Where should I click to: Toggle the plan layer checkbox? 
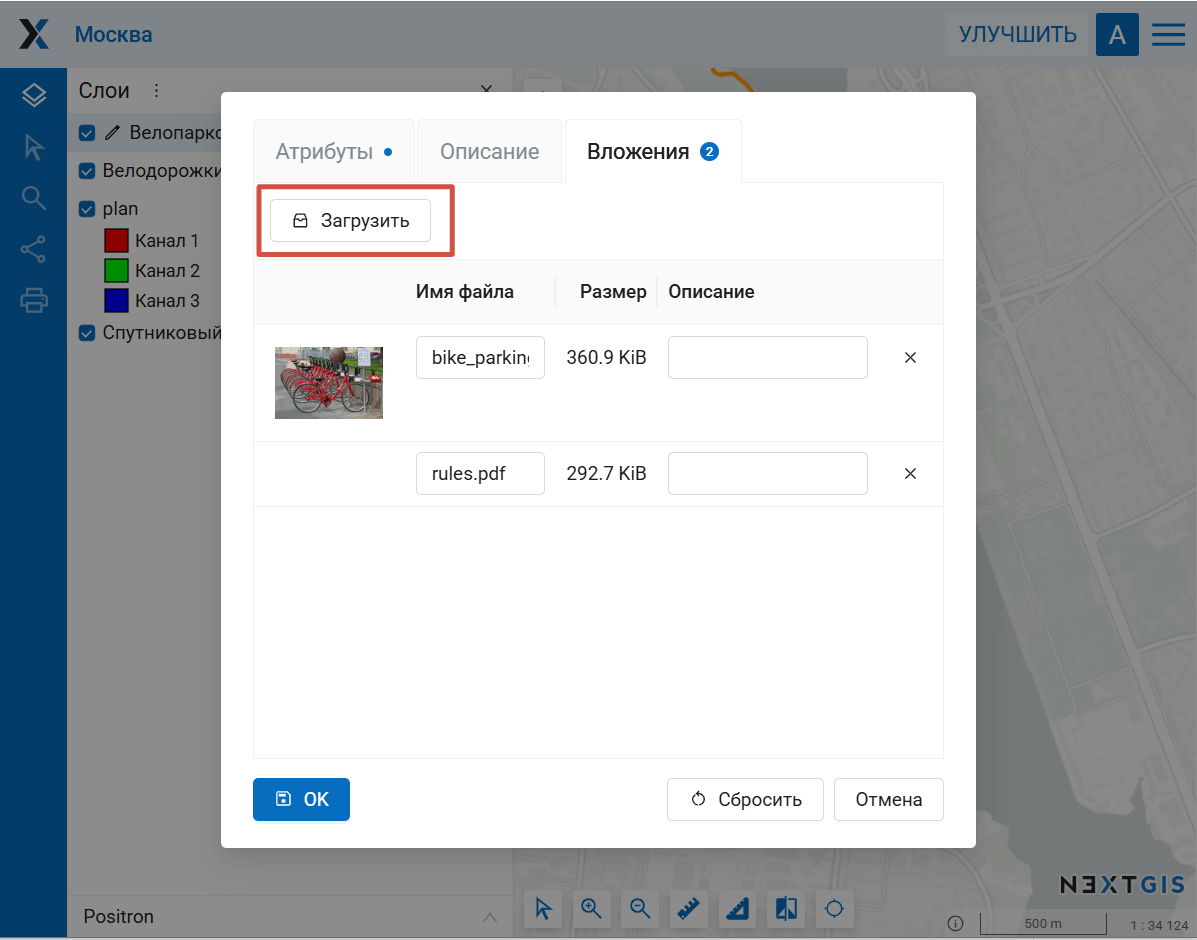(87, 209)
